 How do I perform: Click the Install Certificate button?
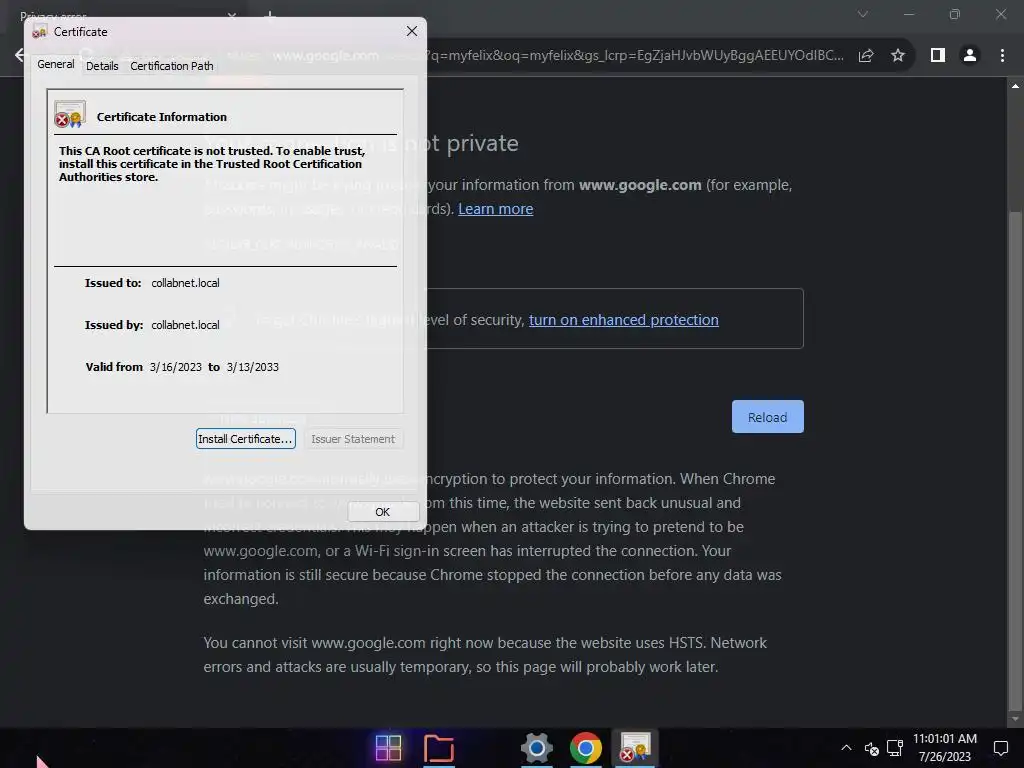click(x=246, y=439)
